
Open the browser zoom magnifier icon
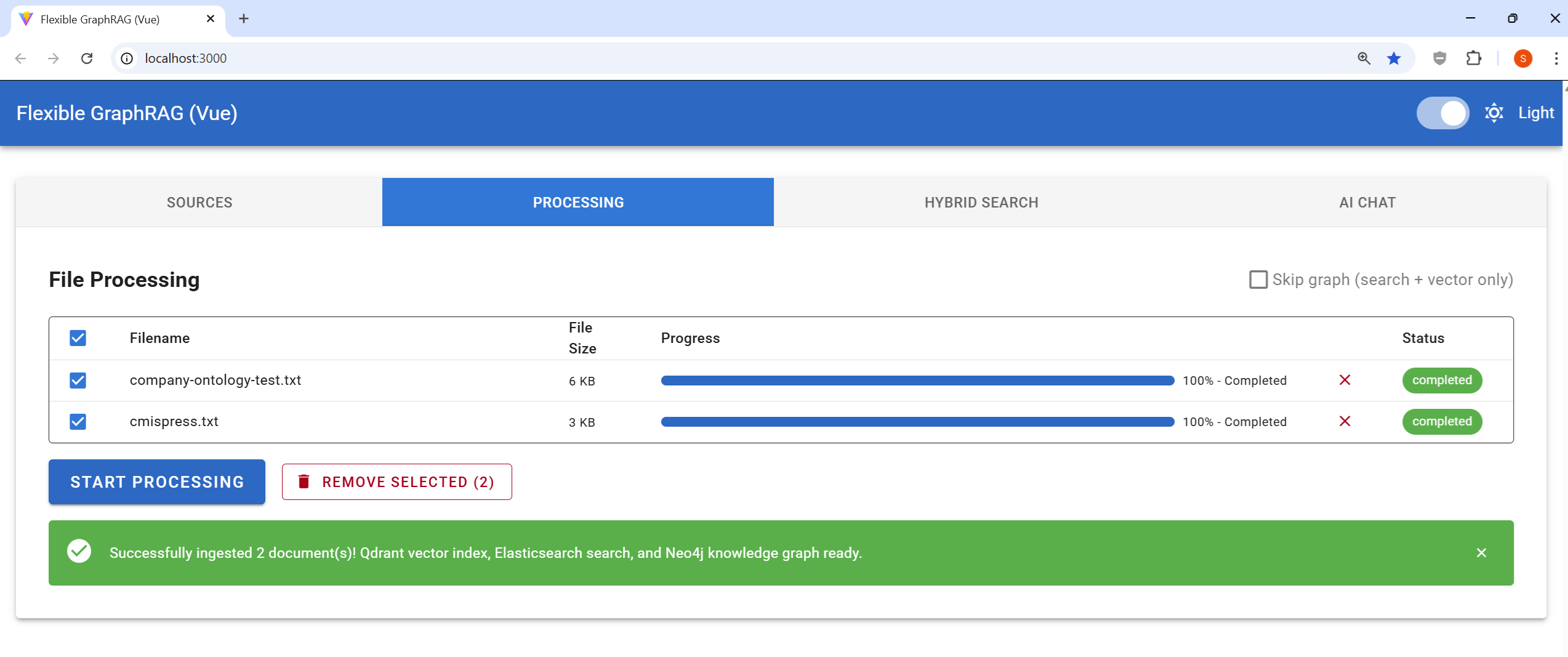click(x=1364, y=58)
